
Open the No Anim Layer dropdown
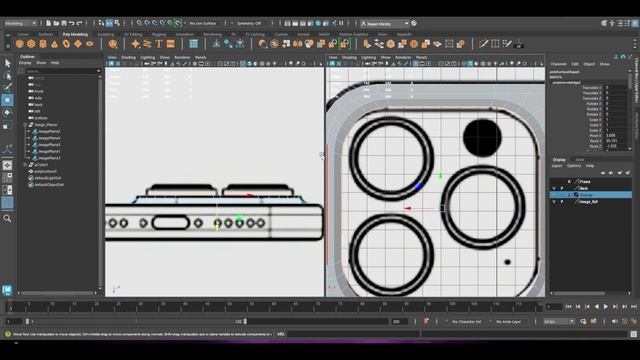pos(509,322)
